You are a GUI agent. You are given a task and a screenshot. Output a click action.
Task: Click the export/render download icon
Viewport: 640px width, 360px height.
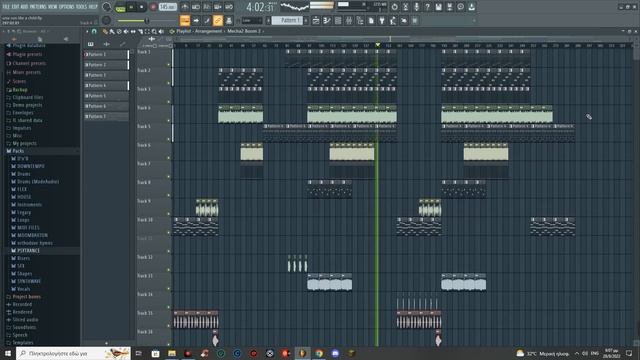point(471,7)
